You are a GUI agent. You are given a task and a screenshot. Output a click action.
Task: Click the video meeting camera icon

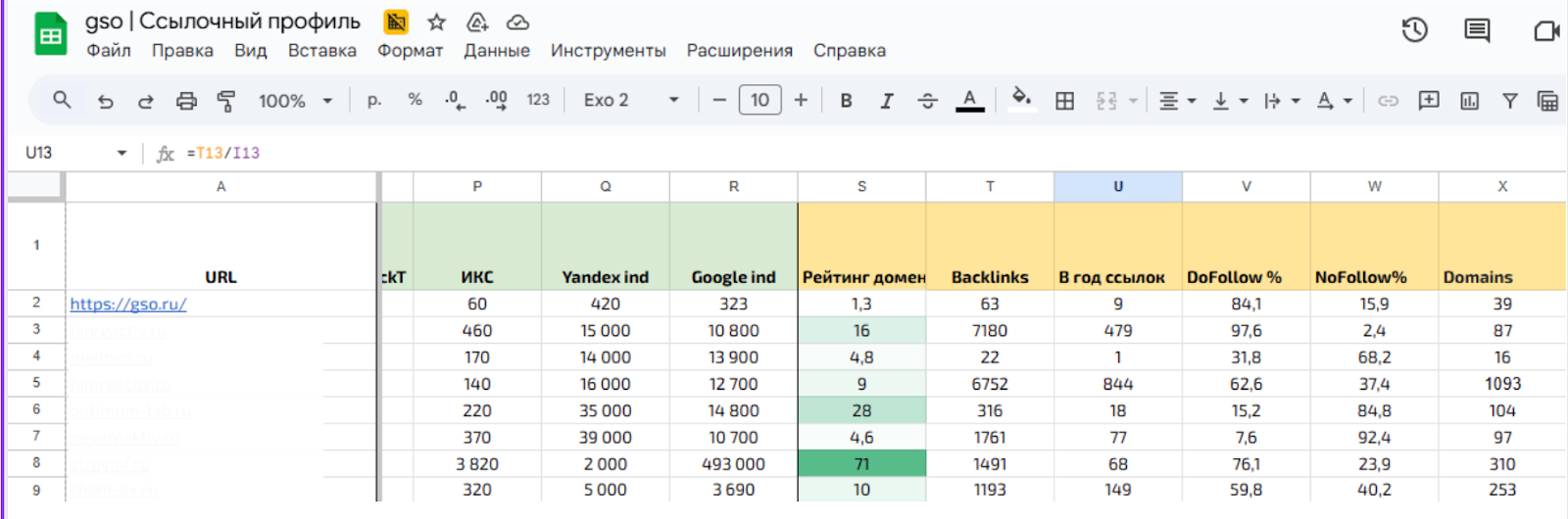(x=1546, y=31)
